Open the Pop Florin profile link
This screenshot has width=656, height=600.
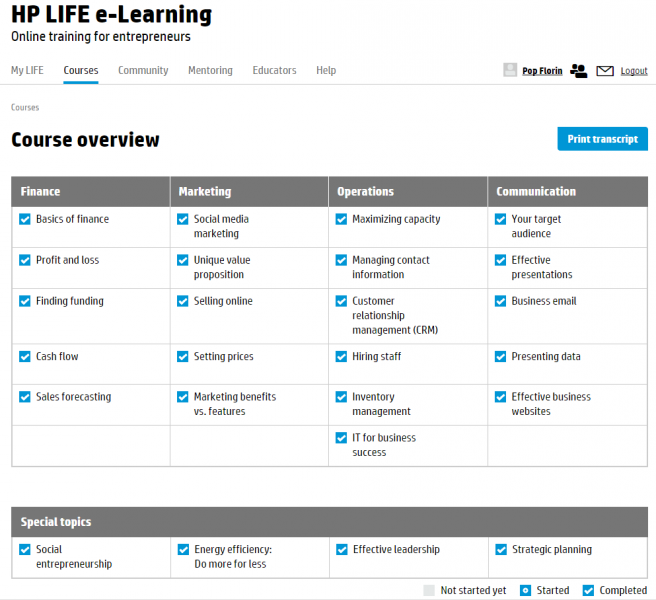(542, 71)
